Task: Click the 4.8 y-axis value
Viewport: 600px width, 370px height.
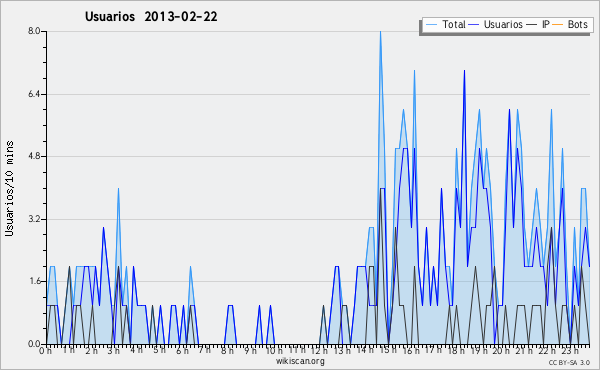Action: coord(34,156)
